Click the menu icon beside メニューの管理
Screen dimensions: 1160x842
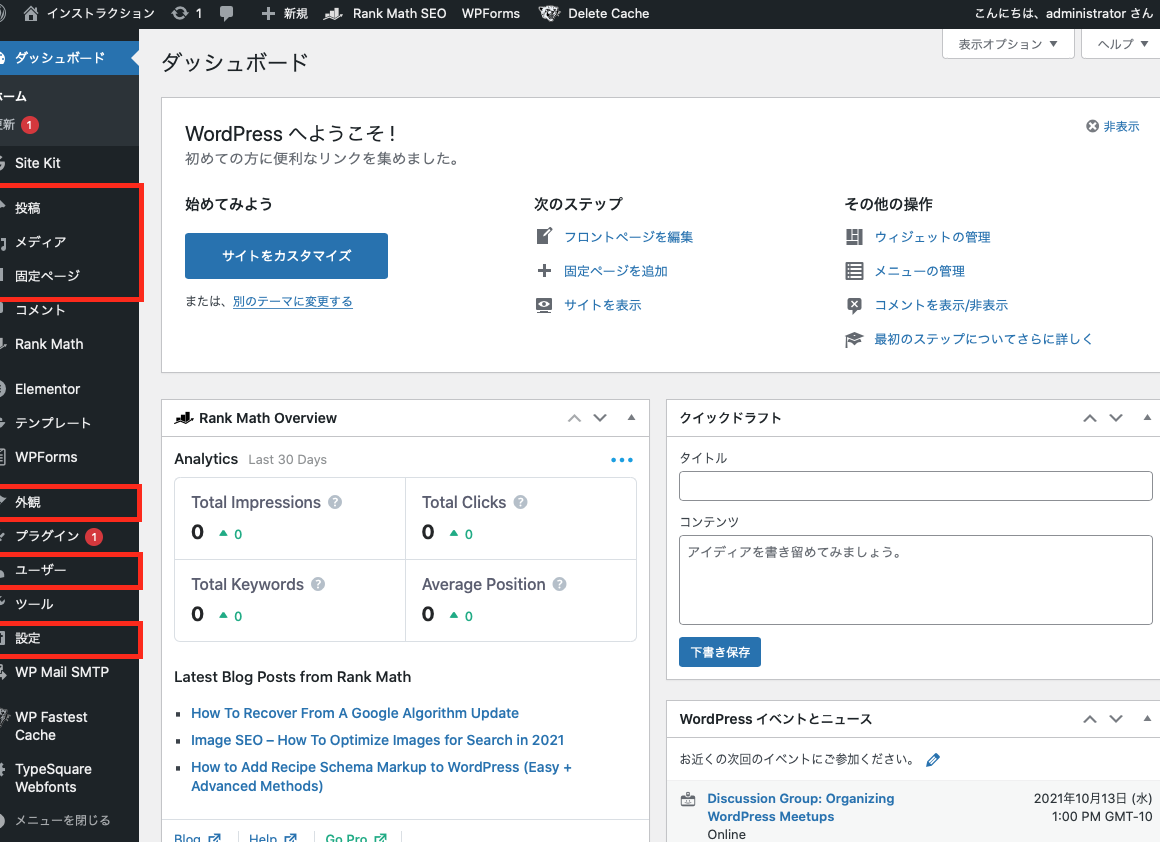(x=854, y=271)
